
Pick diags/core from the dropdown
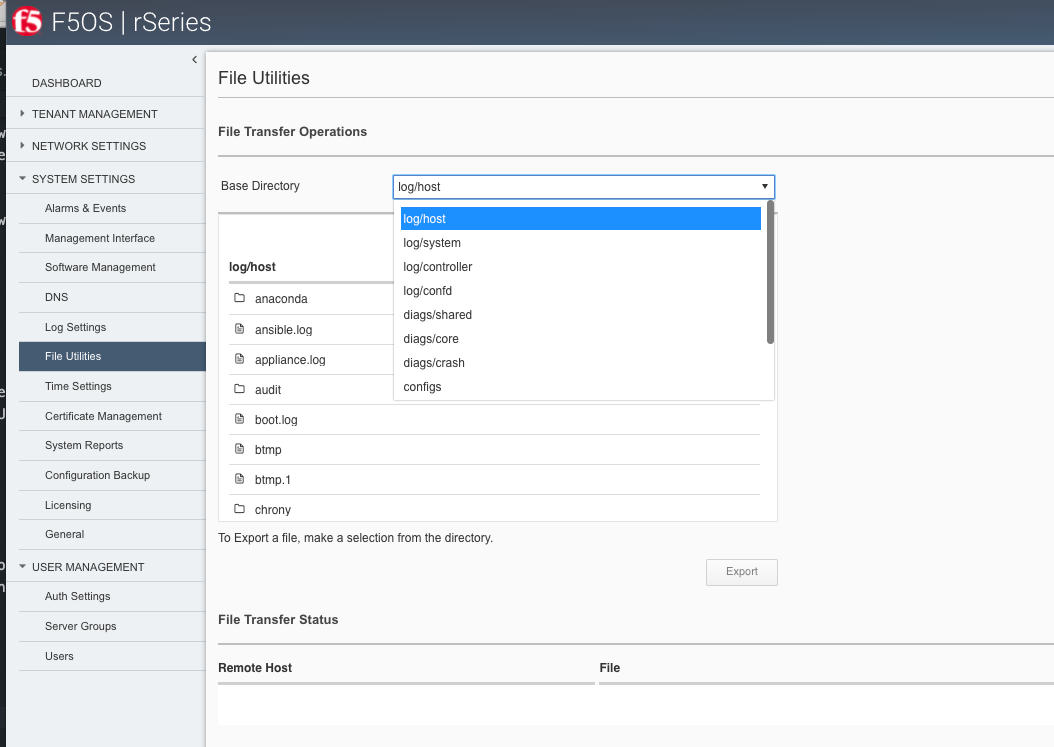pos(581,339)
